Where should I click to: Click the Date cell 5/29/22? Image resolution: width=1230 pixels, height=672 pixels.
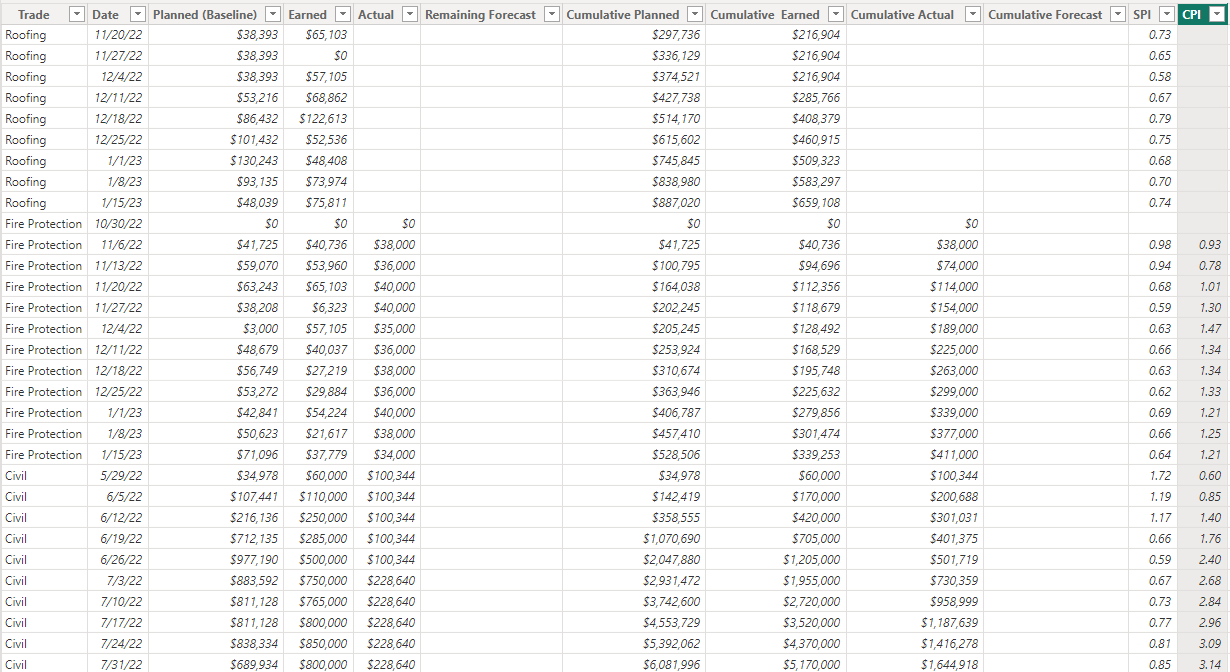click(x=121, y=476)
